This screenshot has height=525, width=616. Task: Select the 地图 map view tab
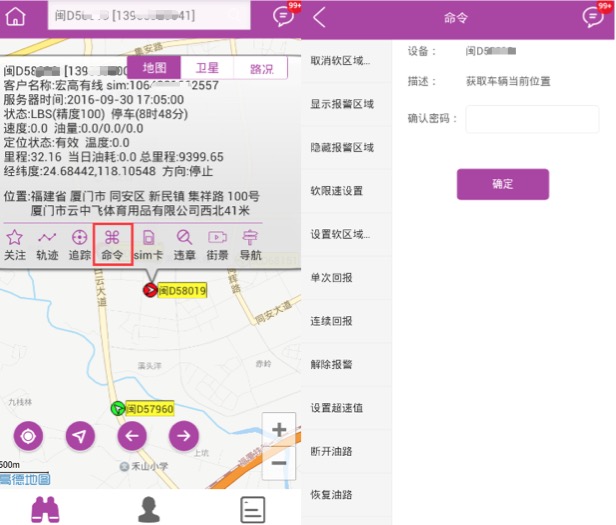click(x=153, y=68)
